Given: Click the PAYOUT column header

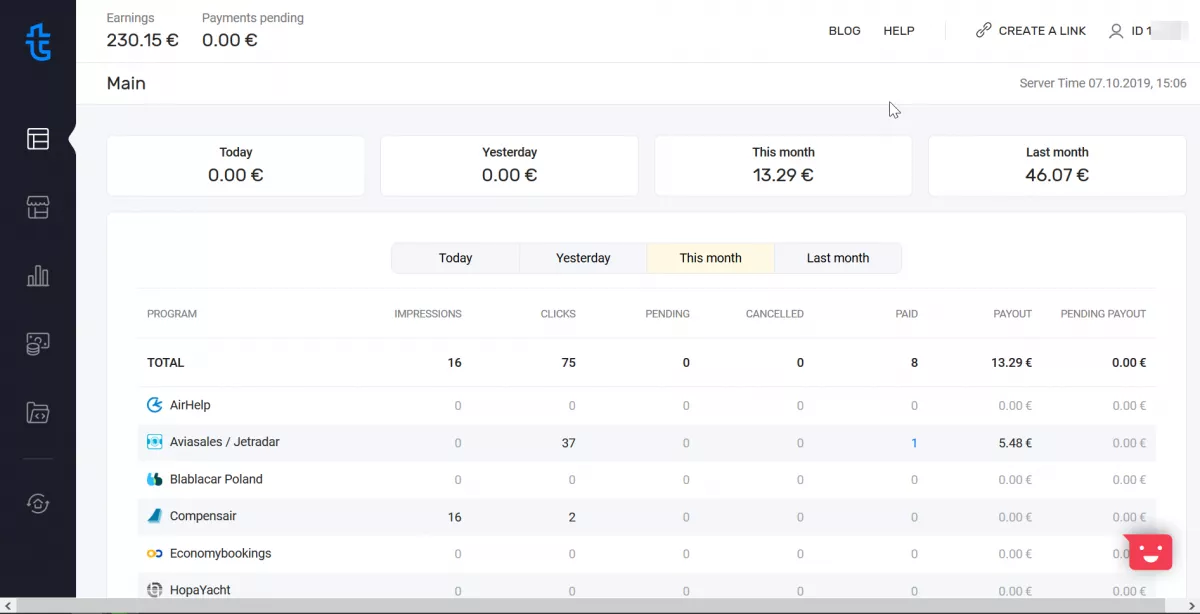Looking at the screenshot, I should point(1013,314).
